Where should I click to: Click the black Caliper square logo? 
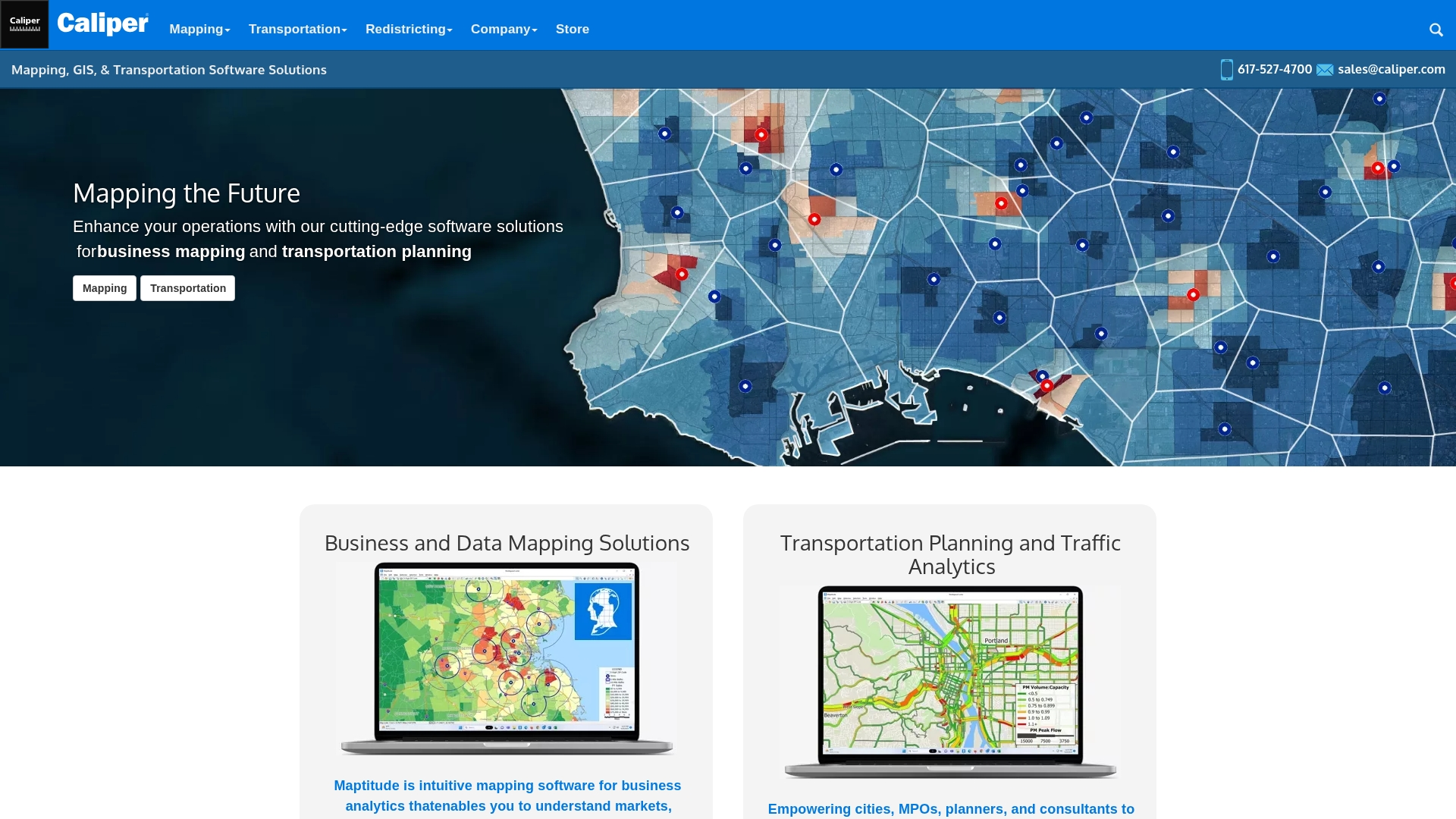(x=24, y=24)
